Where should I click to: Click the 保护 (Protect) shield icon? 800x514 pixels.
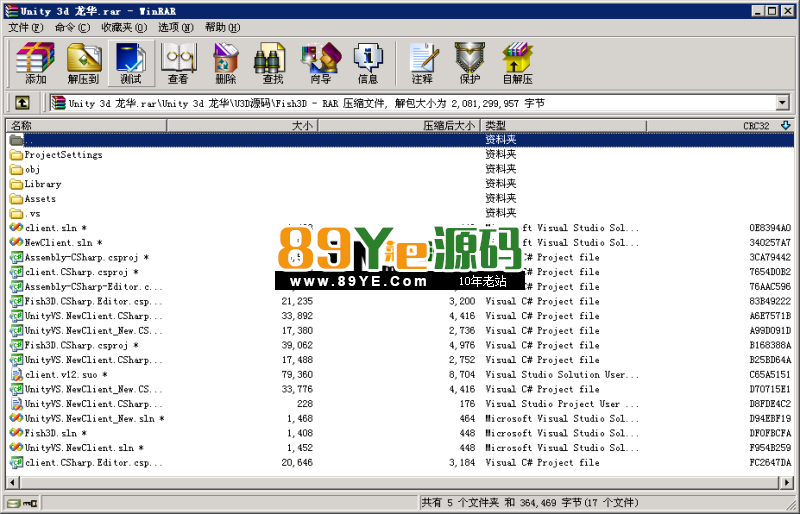pyautogui.click(x=470, y=63)
